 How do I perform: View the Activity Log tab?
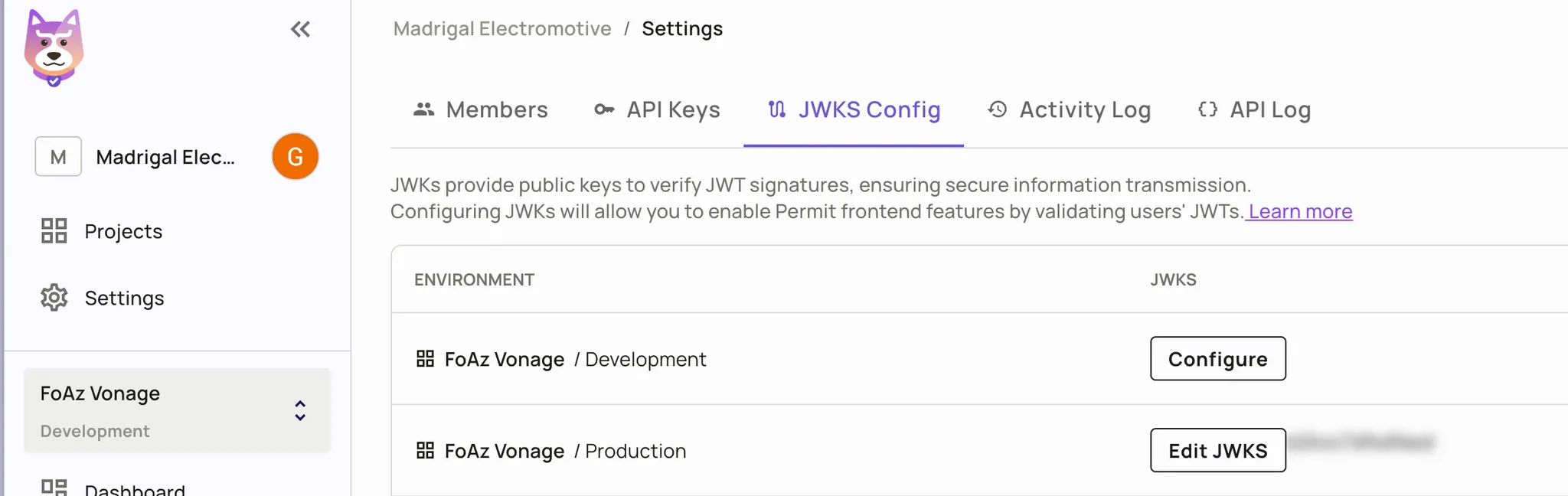1084,109
